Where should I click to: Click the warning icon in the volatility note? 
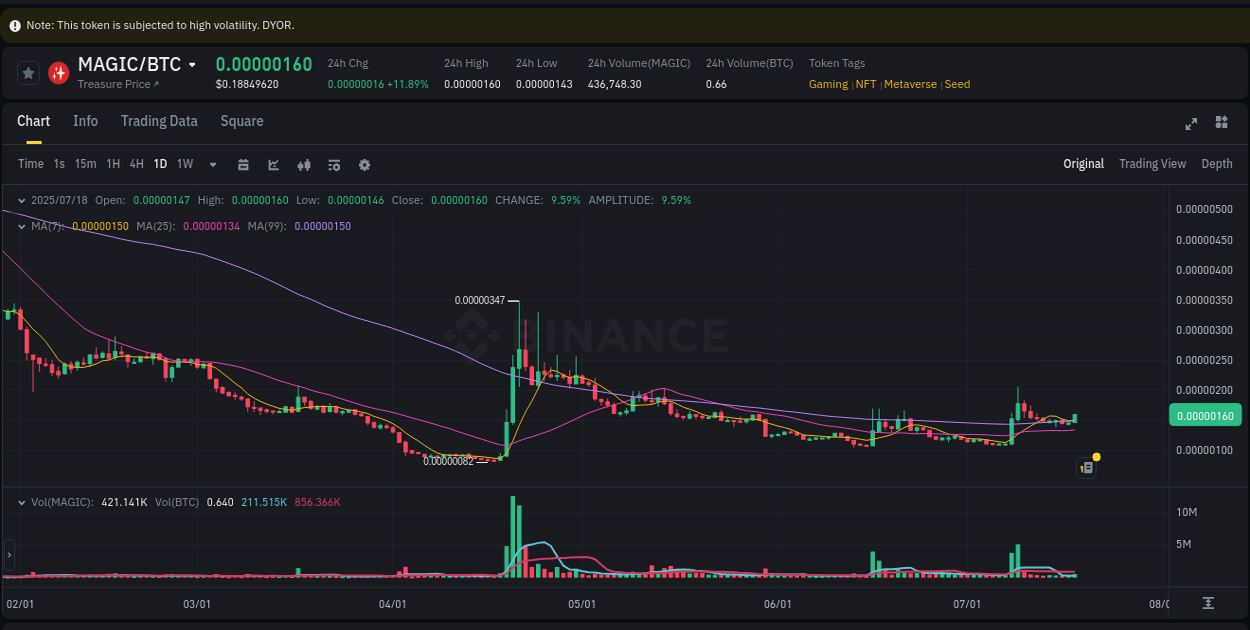pos(15,25)
